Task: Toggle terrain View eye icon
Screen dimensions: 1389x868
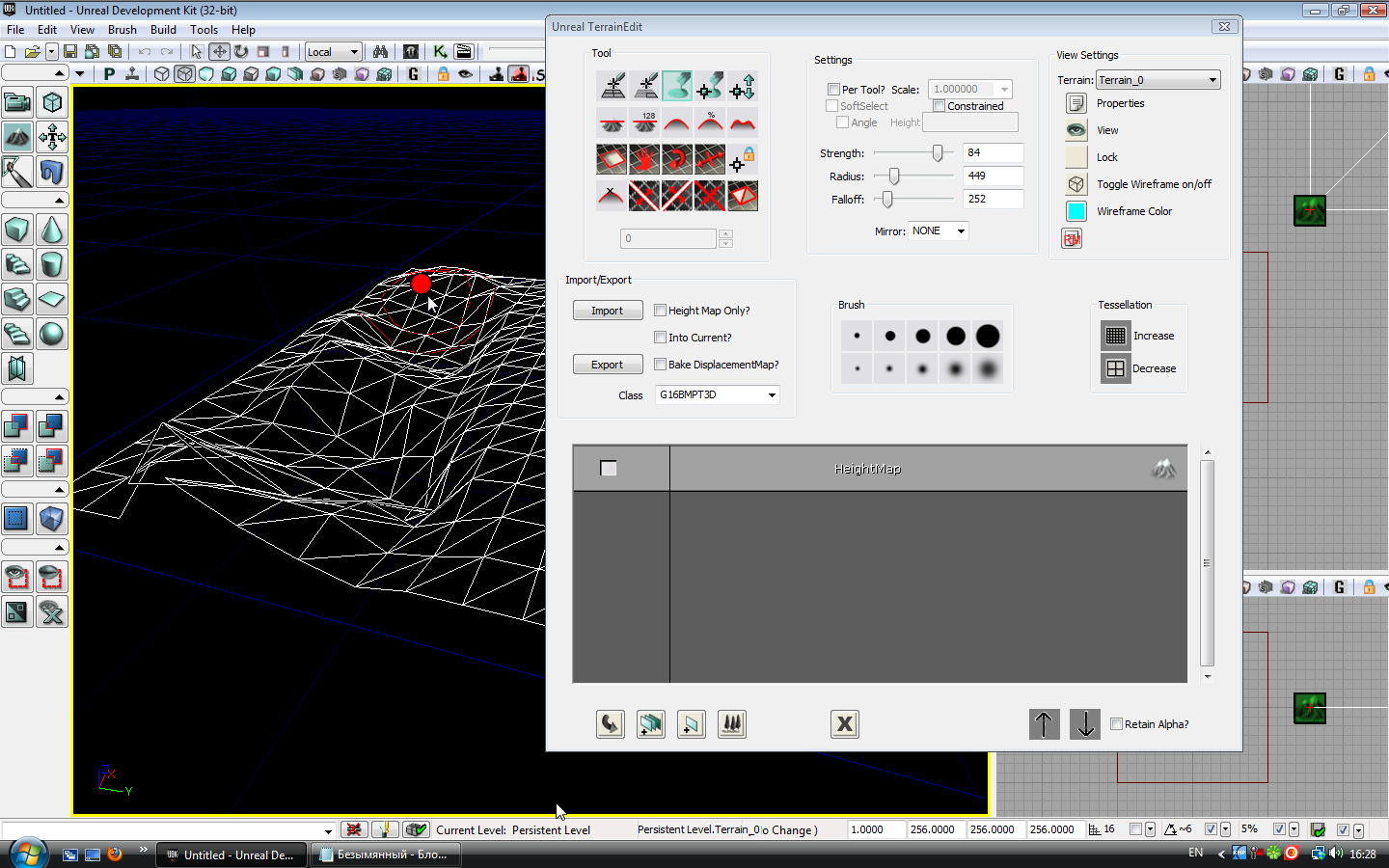Action: (x=1076, y=130)
